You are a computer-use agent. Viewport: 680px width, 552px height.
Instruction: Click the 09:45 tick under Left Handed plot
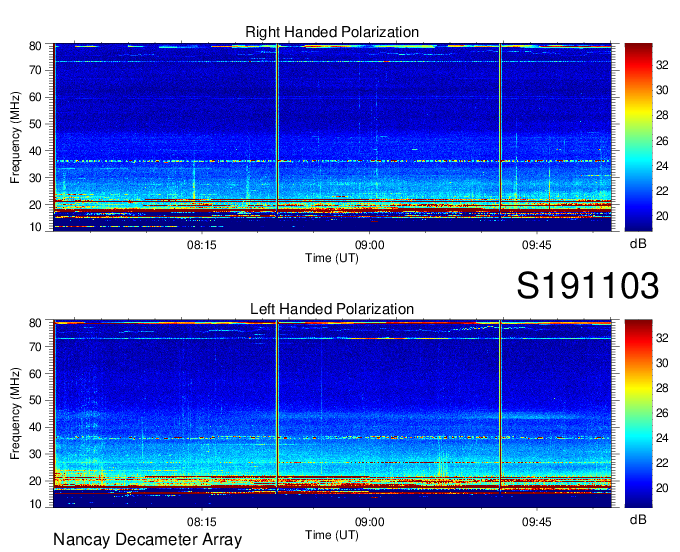(x=536, y=522)
